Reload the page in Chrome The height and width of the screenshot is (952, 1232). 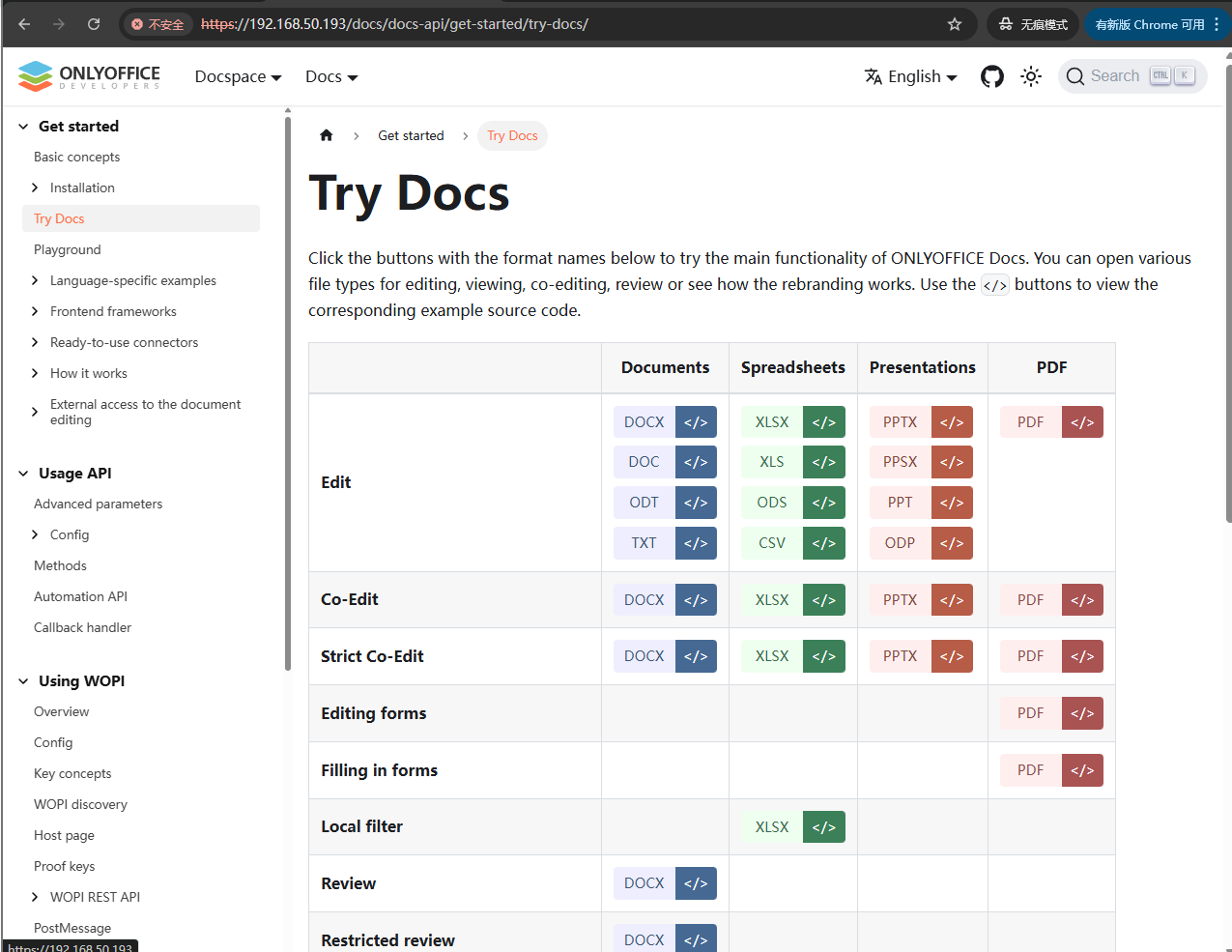[94, 24]
